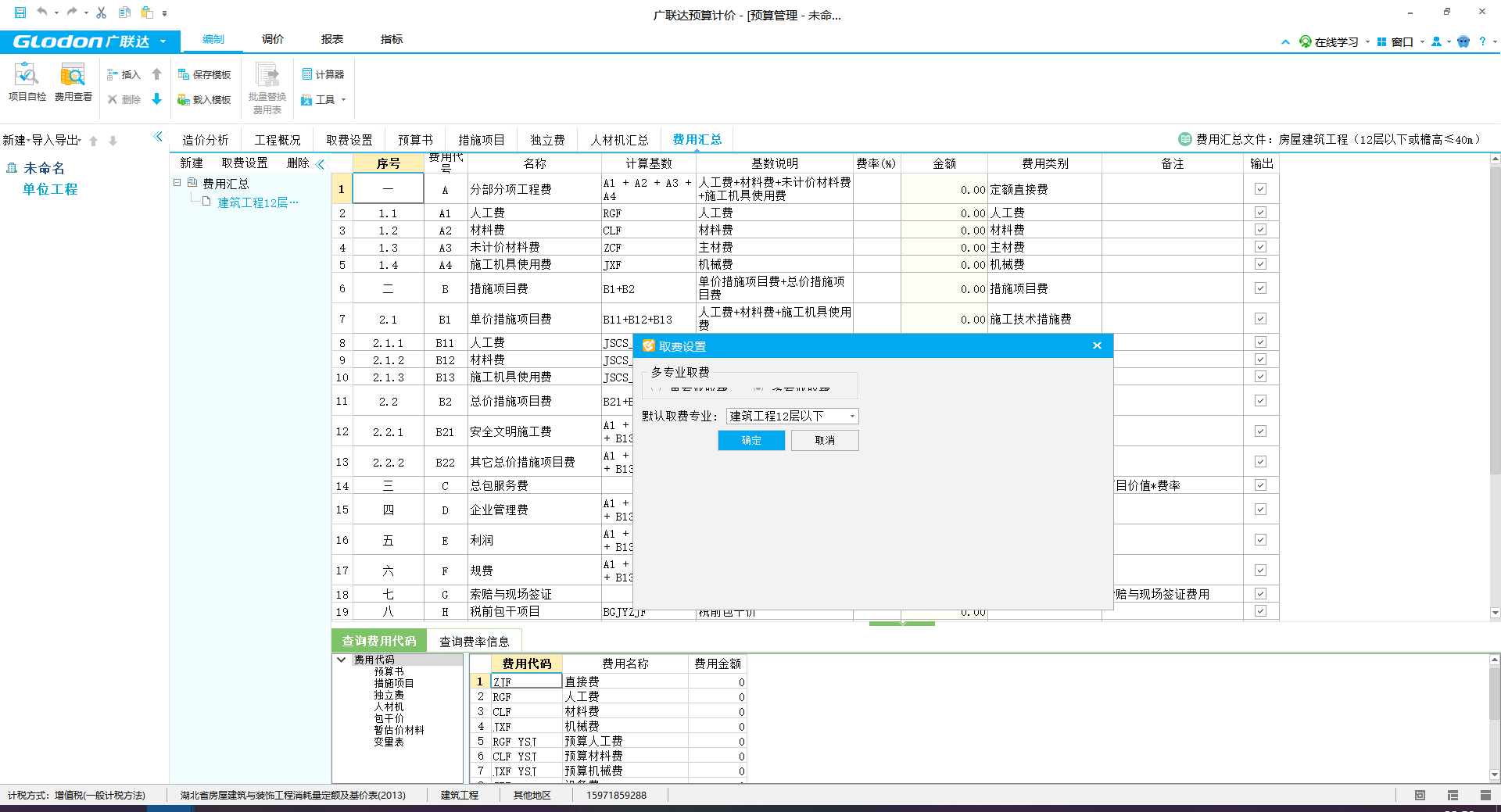Screen dimensions: 1501x812
Task: Click the Paste clipboard icon
Action: click(x=147, y=12)
